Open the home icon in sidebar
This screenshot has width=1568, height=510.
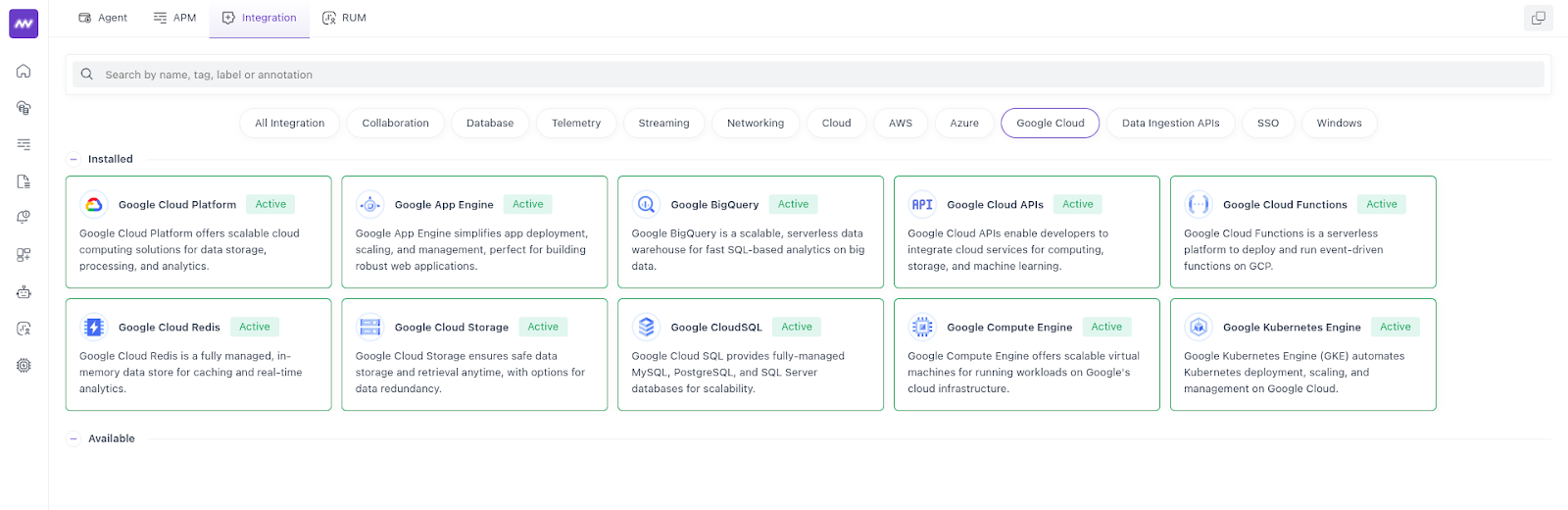coord(24,72)
